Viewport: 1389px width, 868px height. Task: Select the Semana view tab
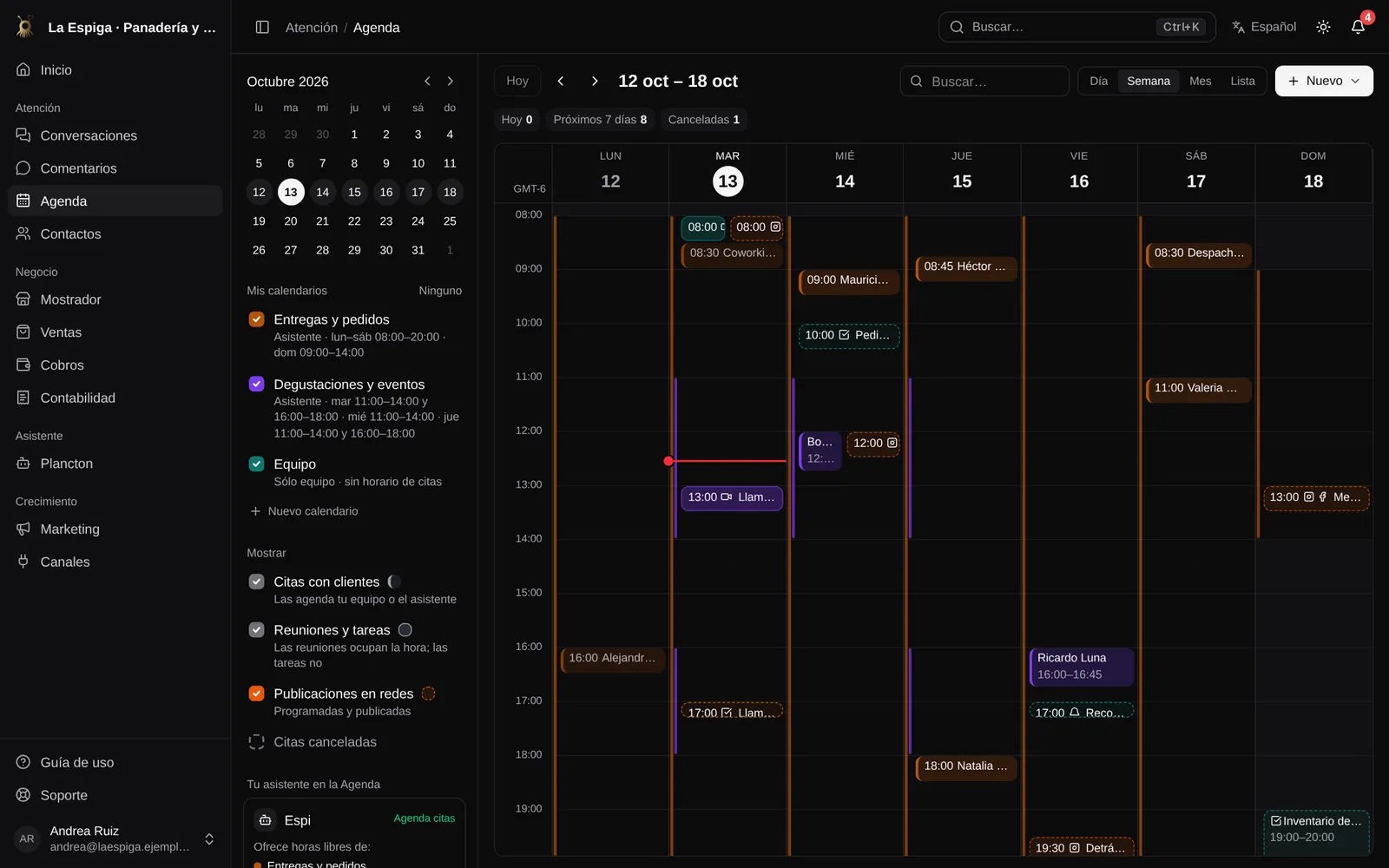1149,81
